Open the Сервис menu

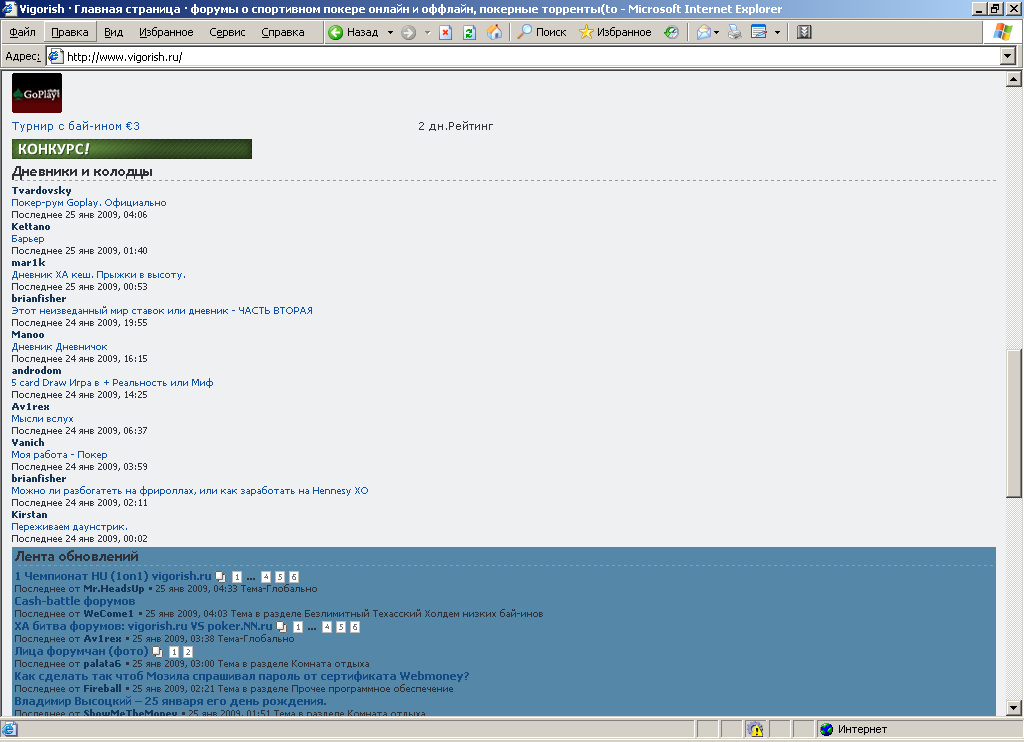point(227,32)
